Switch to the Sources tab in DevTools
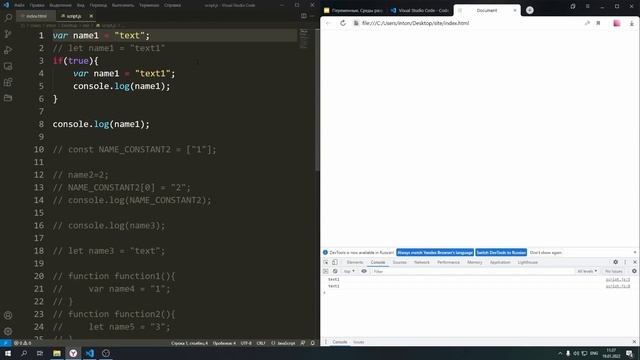Viewport: 640px width, 360px height. click(400, 262)
